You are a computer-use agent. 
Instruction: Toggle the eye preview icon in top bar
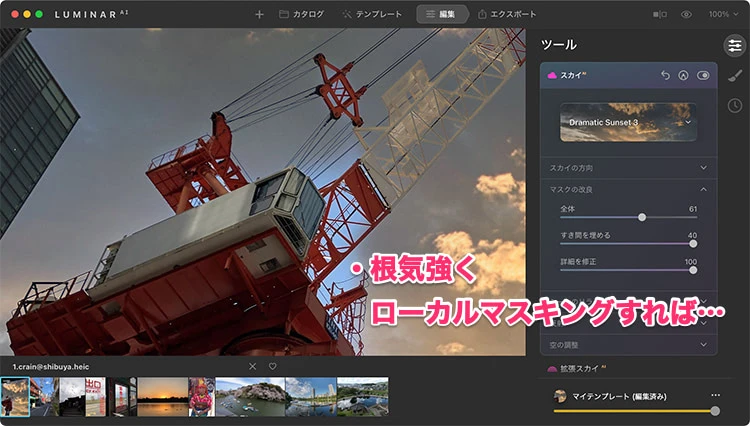[686, 15]
